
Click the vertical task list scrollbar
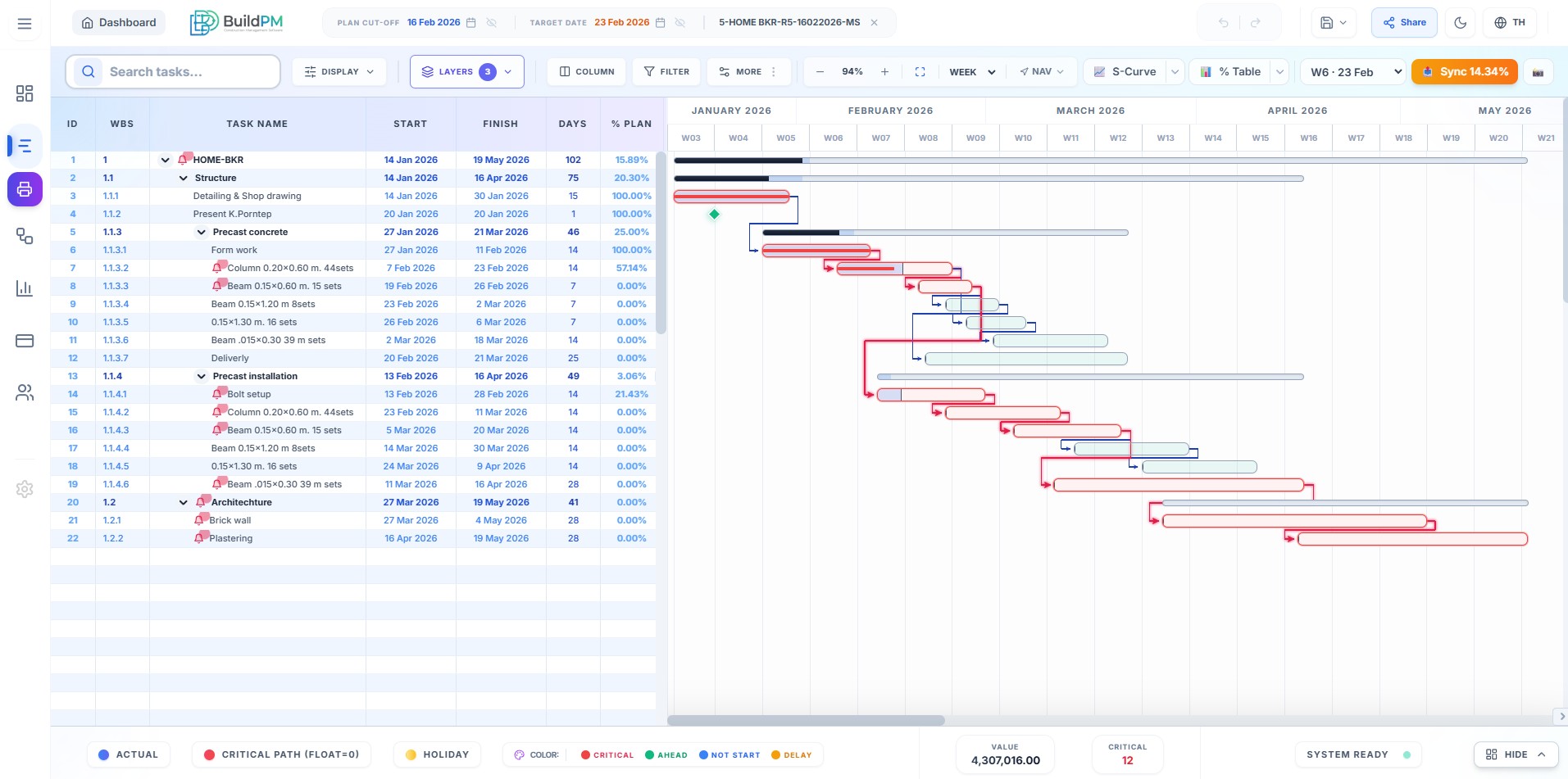click(661, 242)
